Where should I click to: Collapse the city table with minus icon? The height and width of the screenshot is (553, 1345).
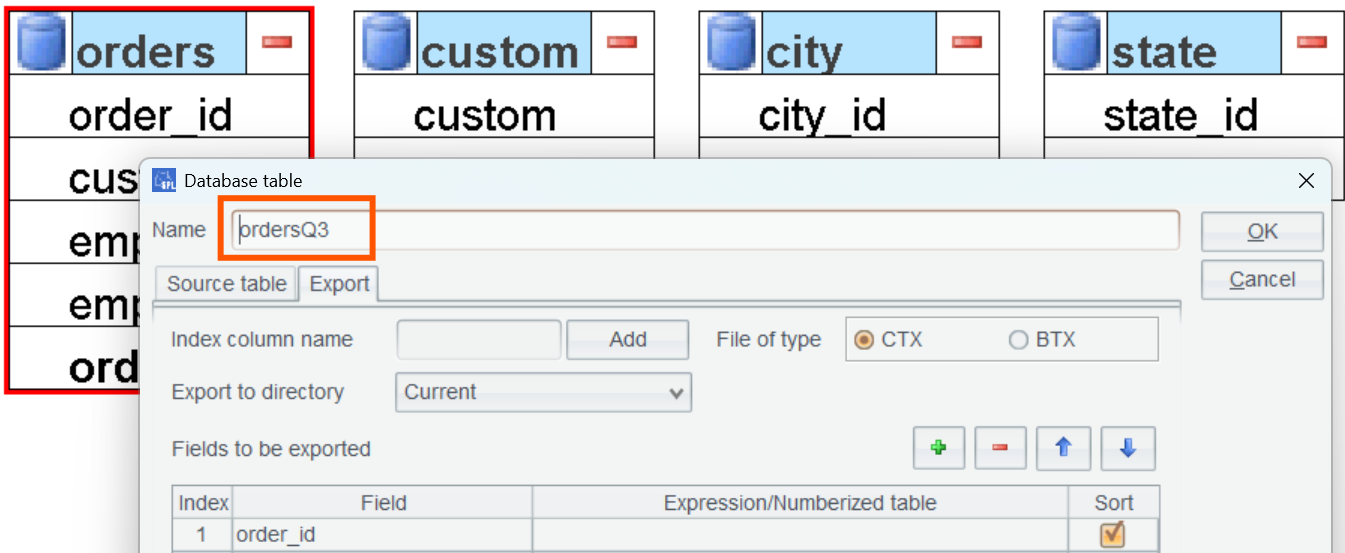point(967,42)
